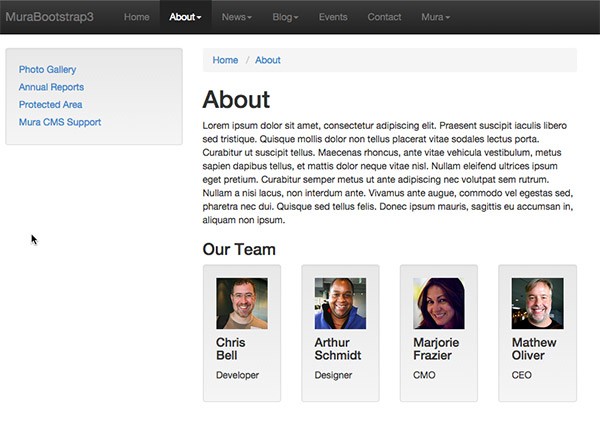
Task: Select the Arthur Schmidt name heading
Action: coord(338,349)
